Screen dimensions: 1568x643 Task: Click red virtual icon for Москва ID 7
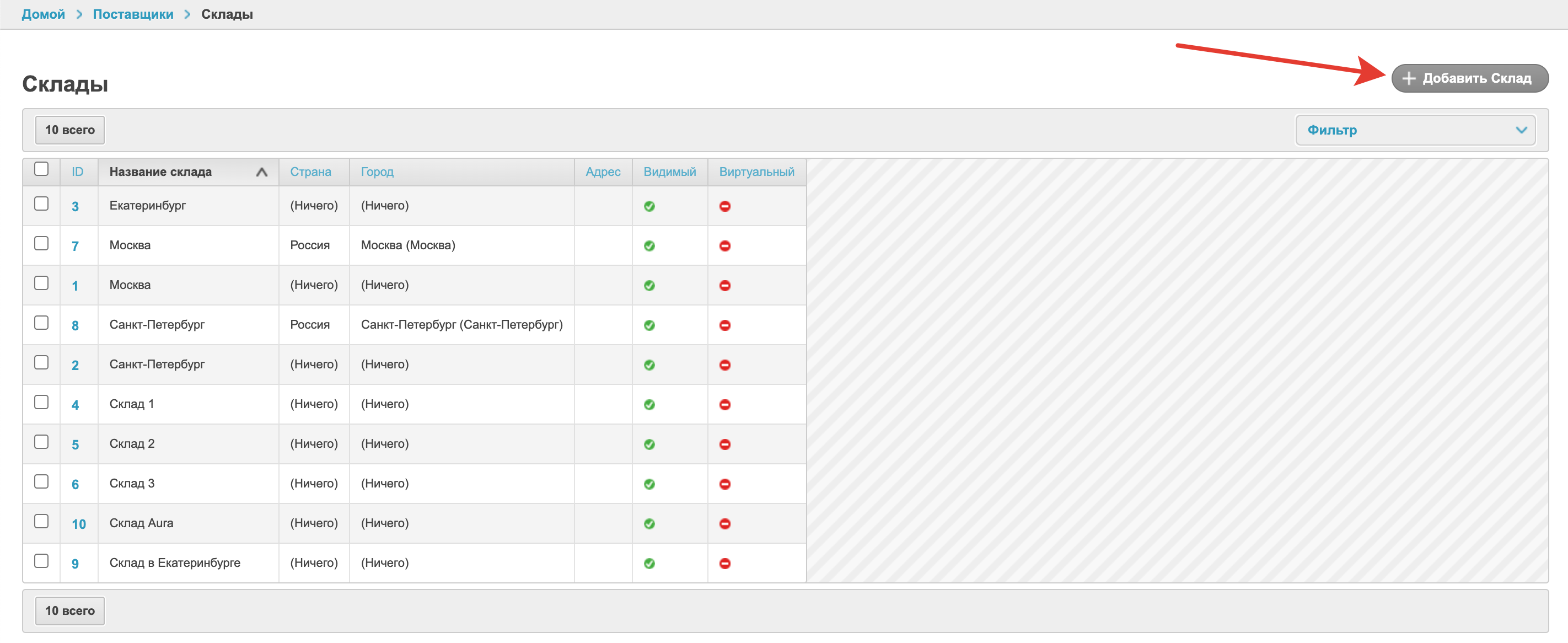[x=724, y=246]
